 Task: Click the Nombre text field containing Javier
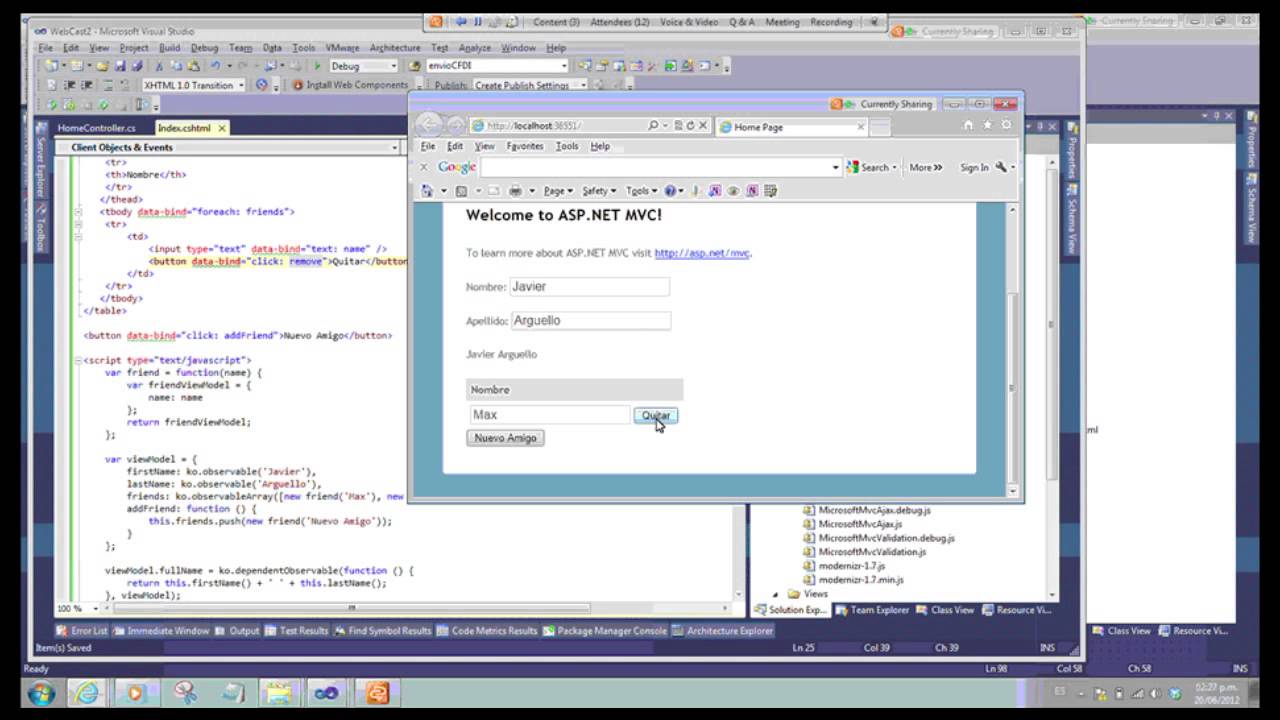point(589,287)
